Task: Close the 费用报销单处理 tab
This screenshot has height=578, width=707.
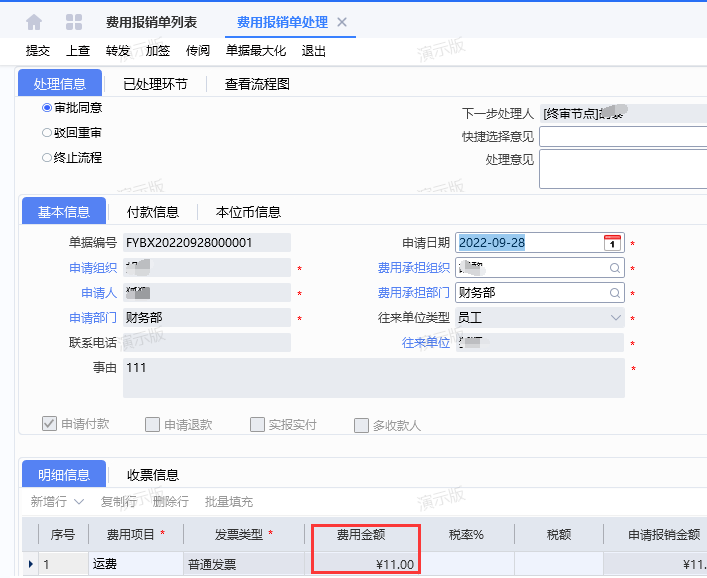Action: pos(342,22)
